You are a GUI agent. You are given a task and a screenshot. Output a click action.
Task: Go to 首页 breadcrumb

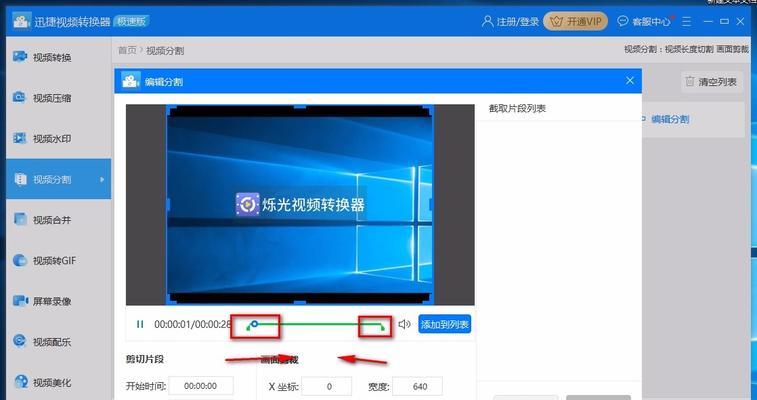(x=127, y=50)
